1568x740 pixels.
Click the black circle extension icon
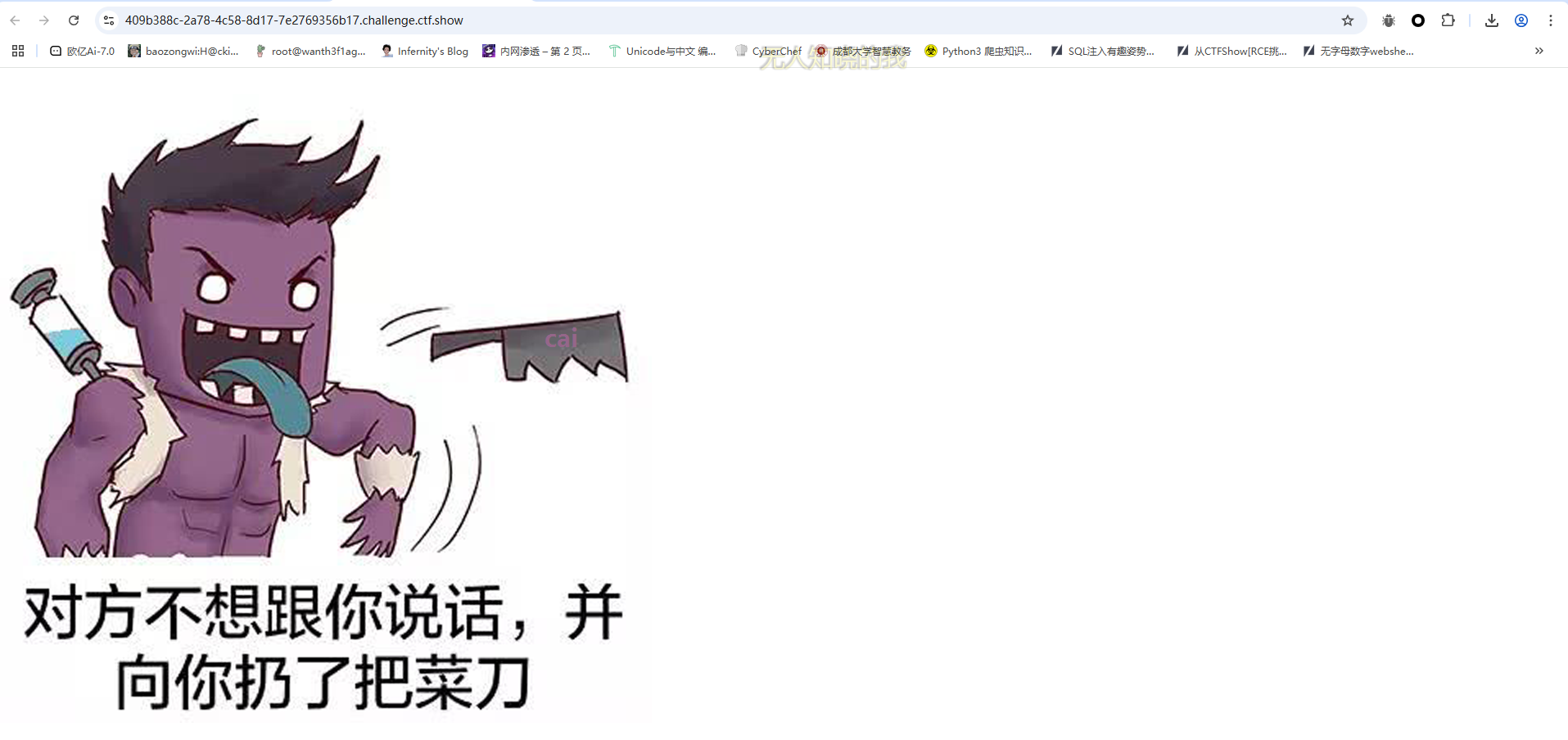(x=1418, y=20)
